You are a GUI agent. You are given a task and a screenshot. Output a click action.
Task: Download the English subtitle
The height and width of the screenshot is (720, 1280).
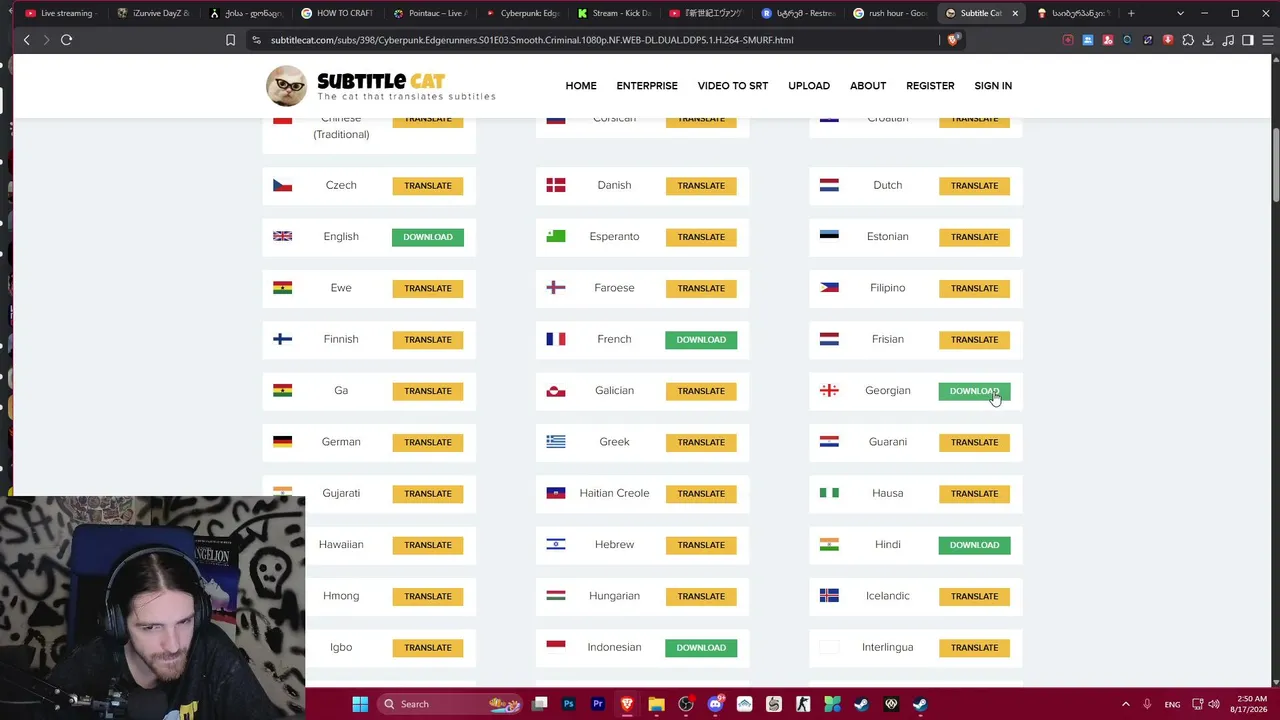tap(428, 237)
